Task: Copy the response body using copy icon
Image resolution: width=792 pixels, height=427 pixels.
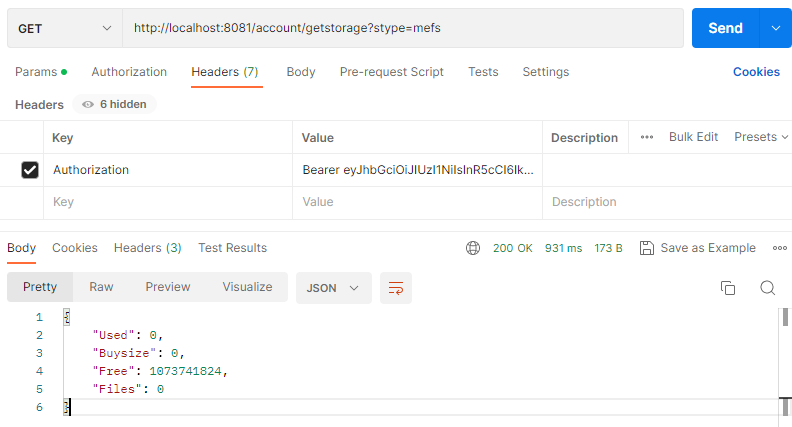Action: tap(728, 288)
